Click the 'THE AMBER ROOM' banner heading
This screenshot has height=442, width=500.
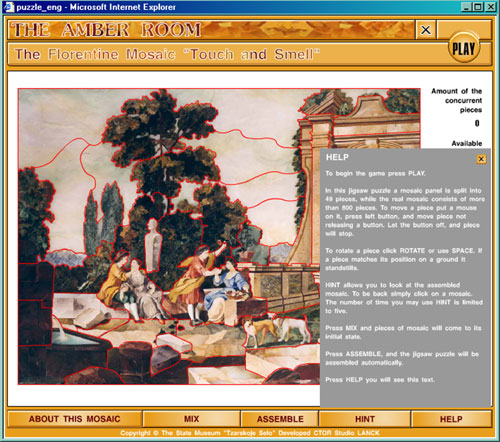tap(107, 30)
